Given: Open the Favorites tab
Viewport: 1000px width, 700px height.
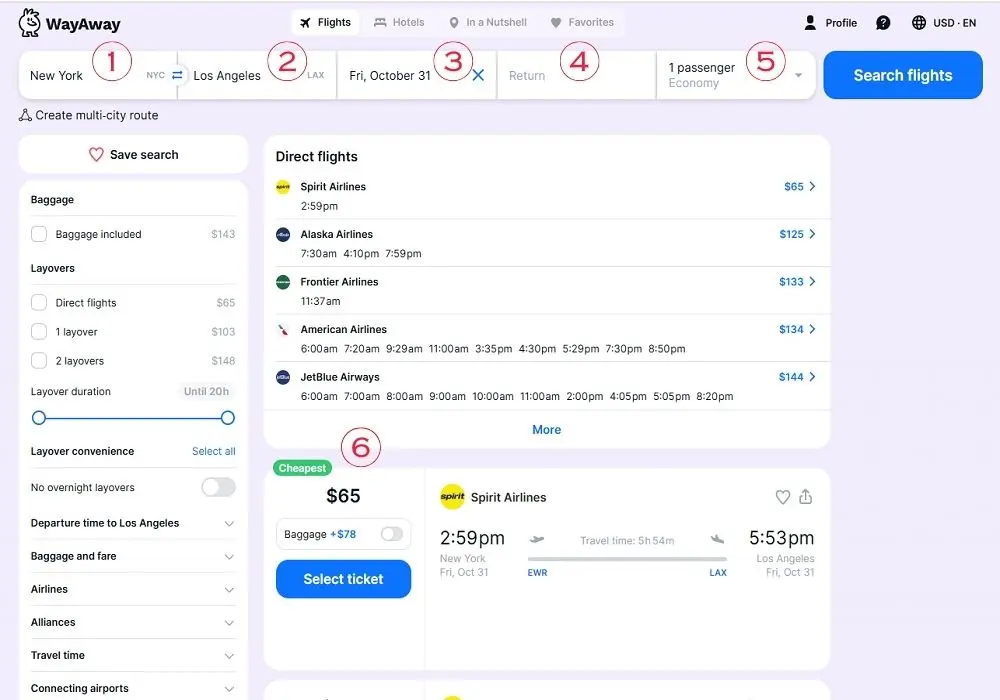Looking at the screenshot, I should (582, 22).
